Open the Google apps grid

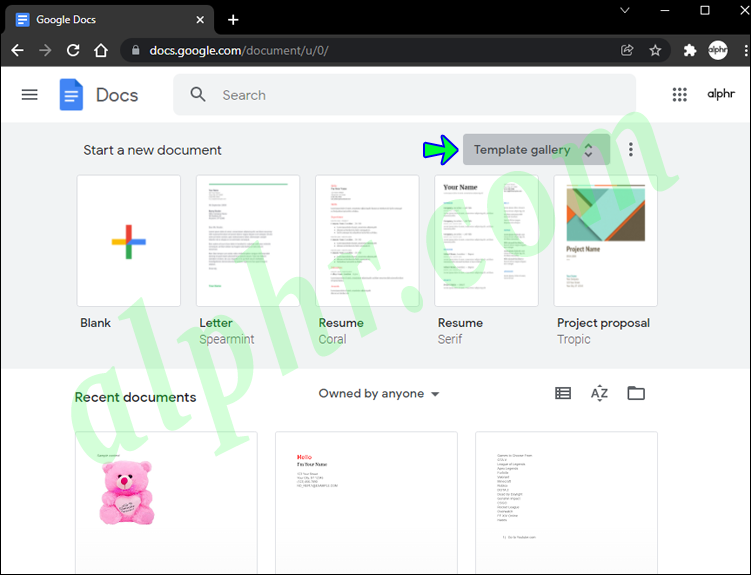point(679,94)
